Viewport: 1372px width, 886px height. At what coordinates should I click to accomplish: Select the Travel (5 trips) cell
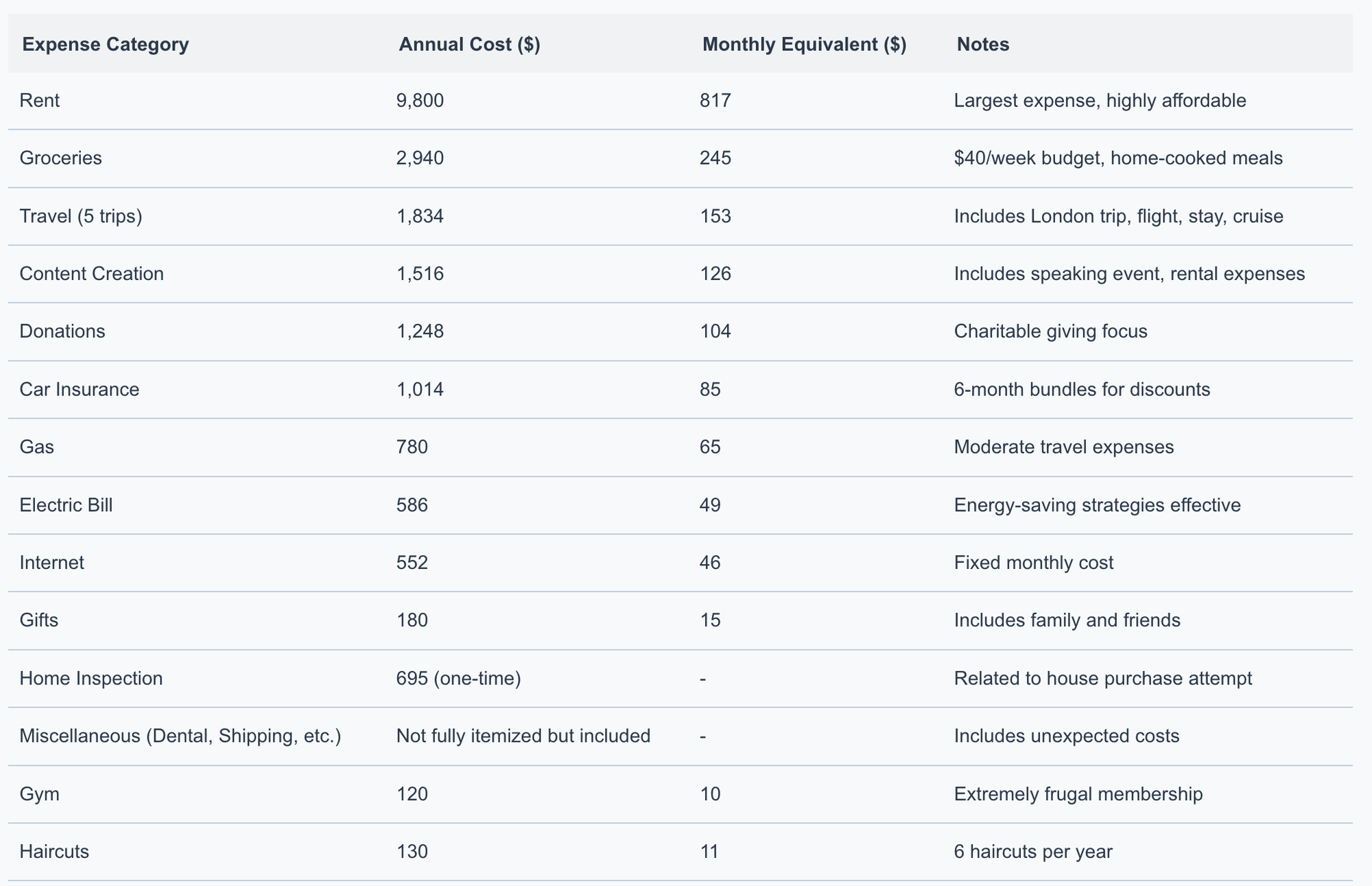point(81,217)
